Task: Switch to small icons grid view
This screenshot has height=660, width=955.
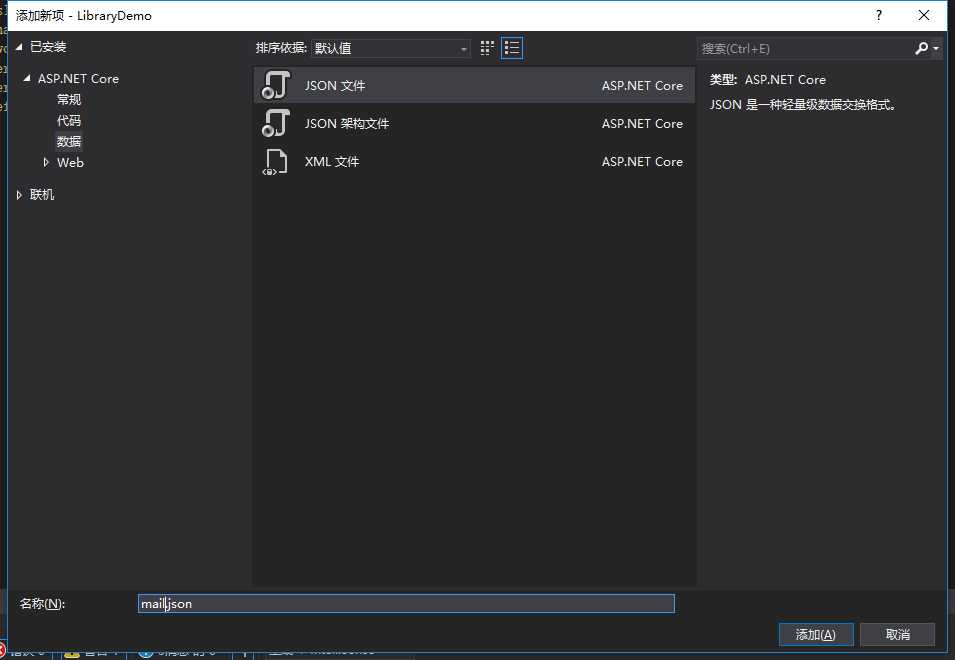Action: 487,48
